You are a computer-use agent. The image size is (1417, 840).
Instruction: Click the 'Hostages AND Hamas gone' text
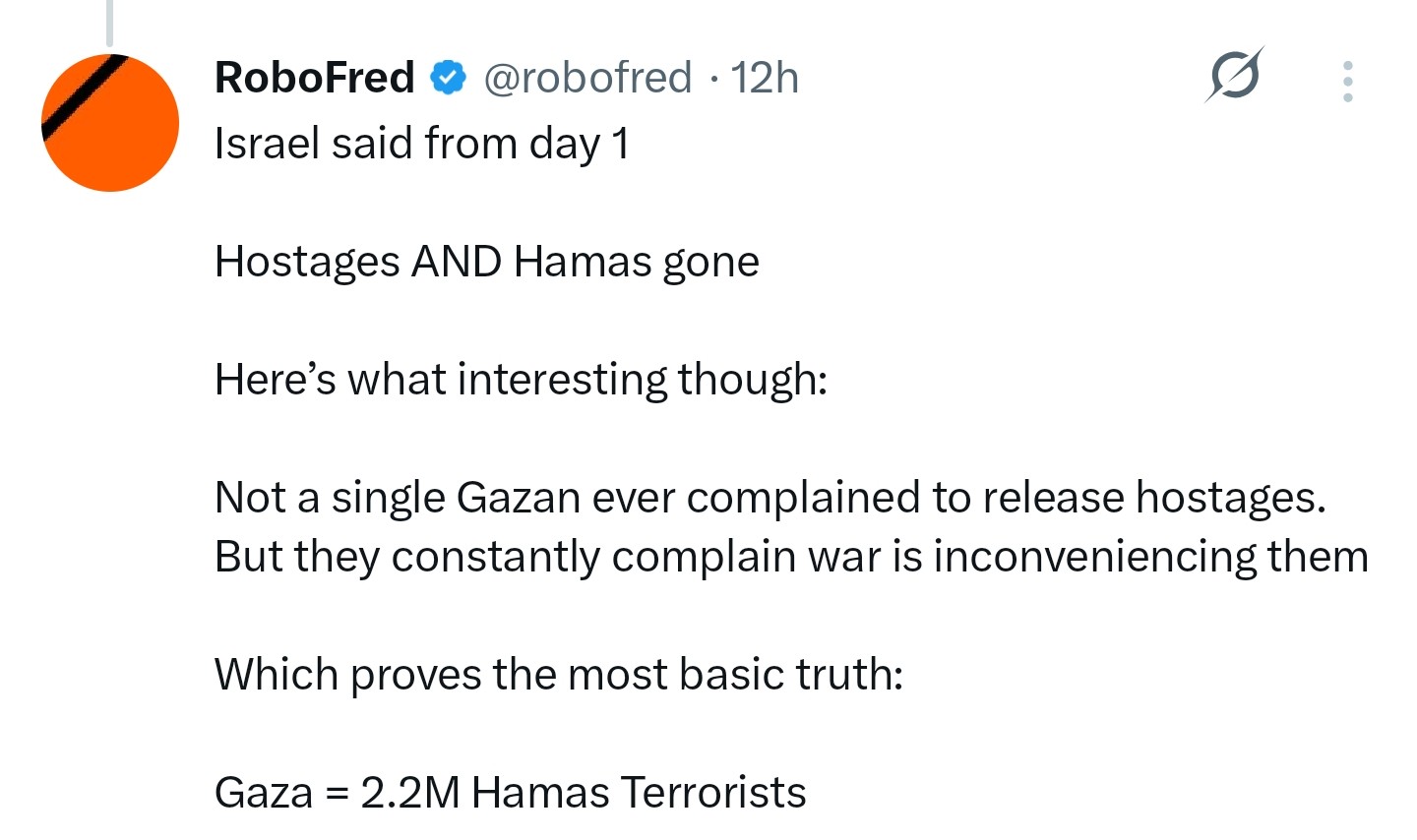pos(487,262)
